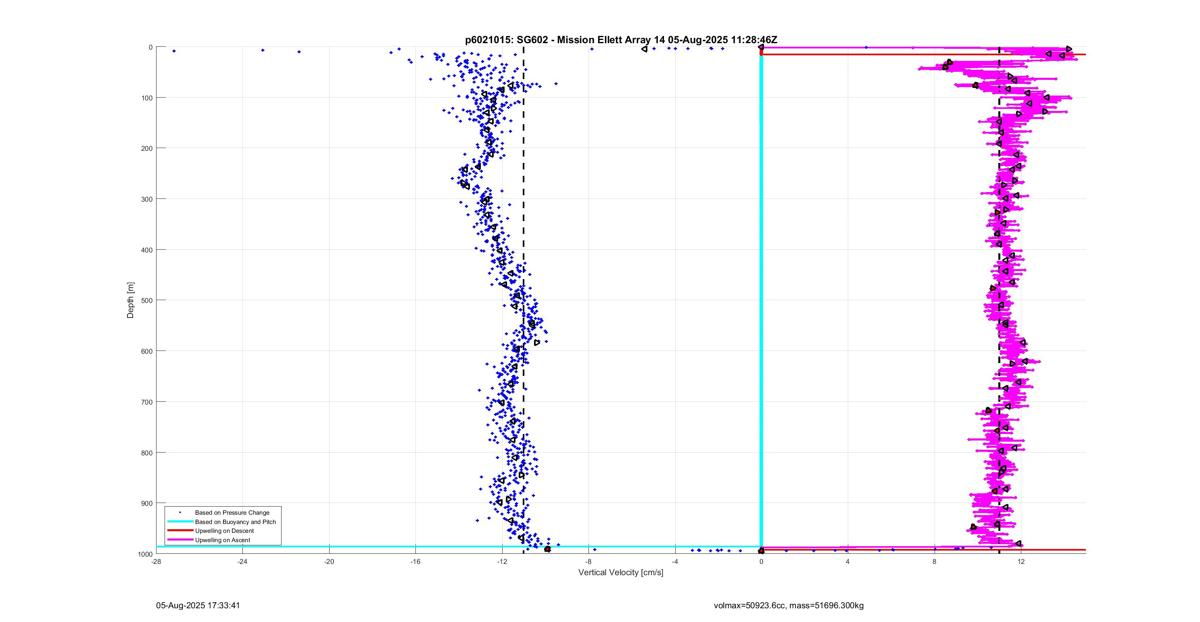Click the velocity axis tick label '-20'
The width and height of the screenshot is (1200, 622).
coord(329,562)
